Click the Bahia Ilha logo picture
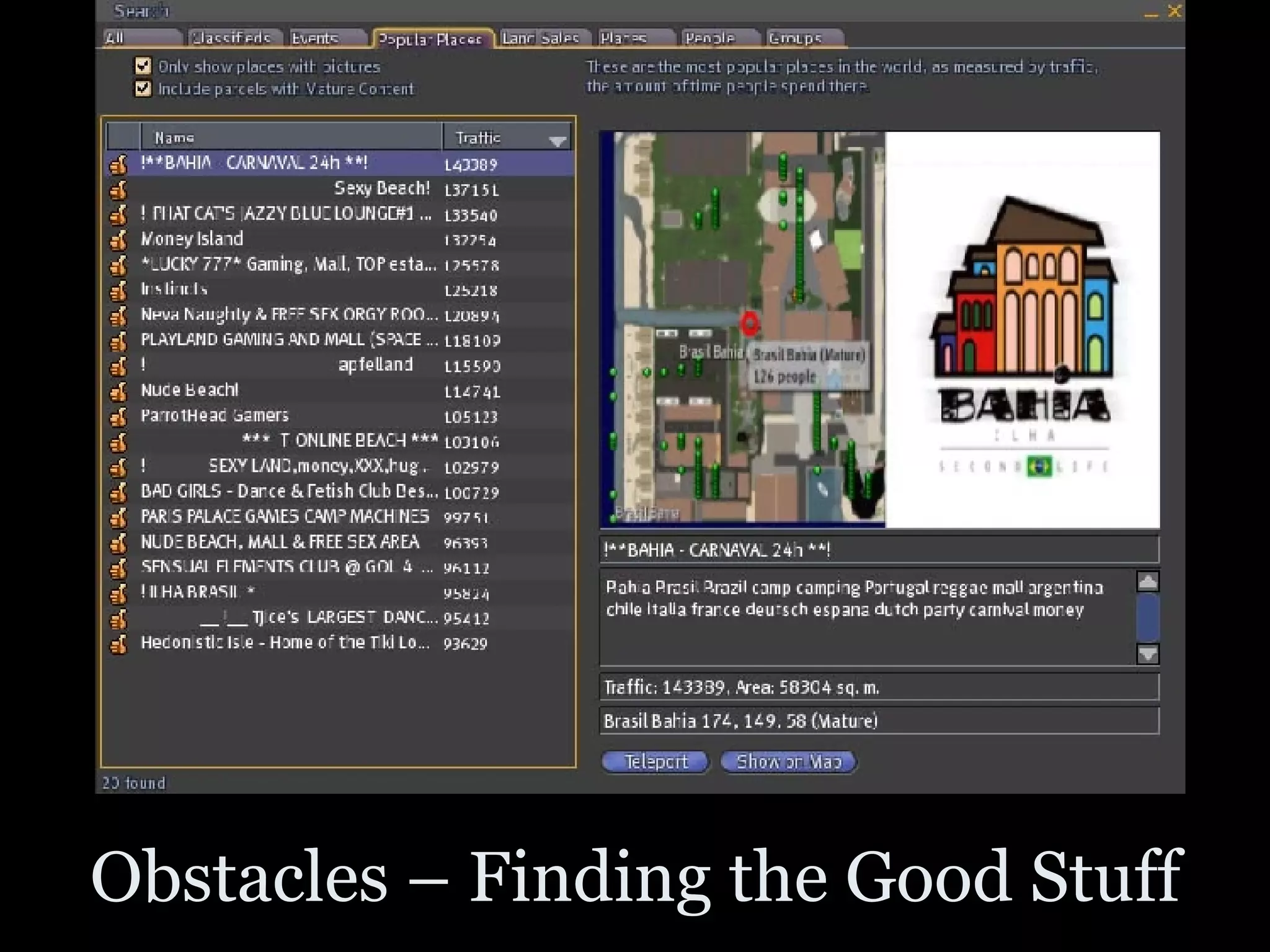The height and width of the screenshot is (952, 1270). click(x=1023, y=330)
